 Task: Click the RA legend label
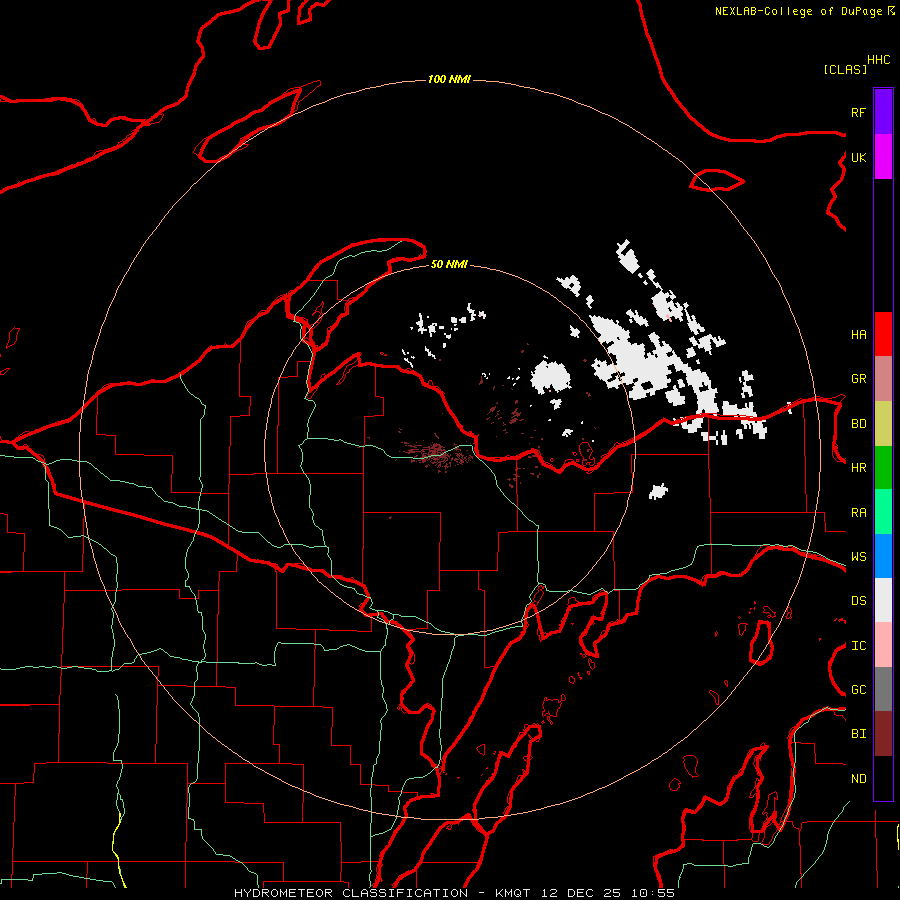[858, 512]
